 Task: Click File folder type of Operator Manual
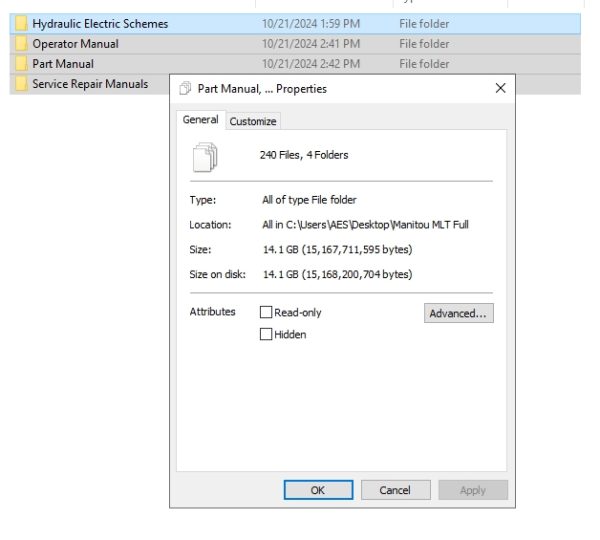point(424,44)
